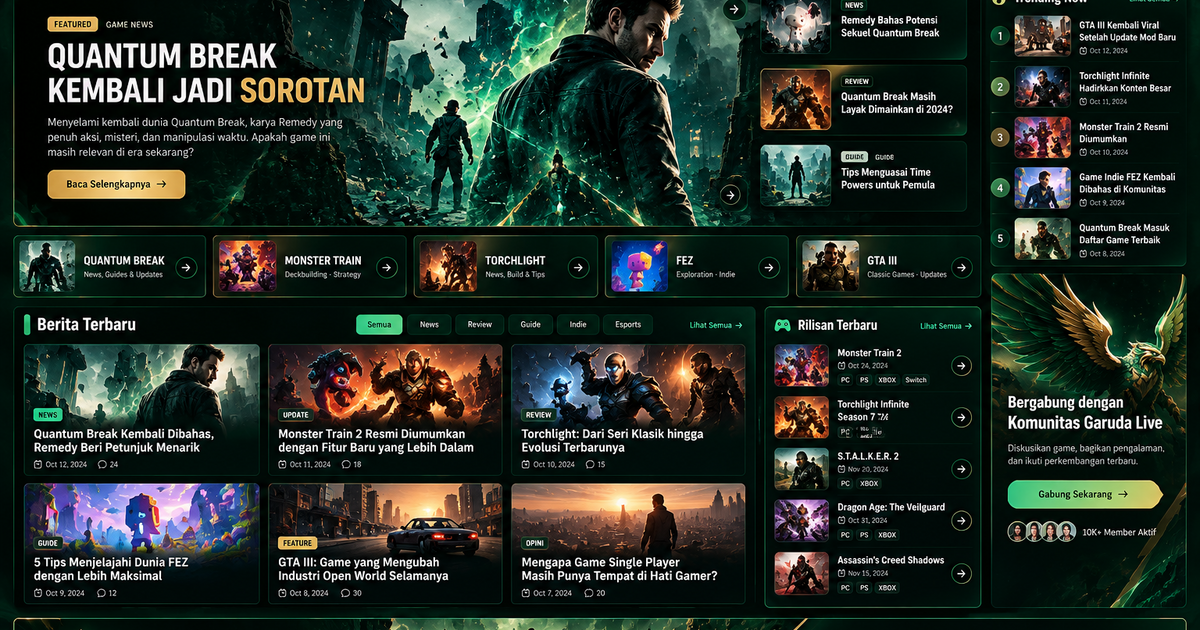The image size is (1200, 630).
Task: Click arrow icon for Assassin's Creed Shadows
Action: tap(961, 573)
